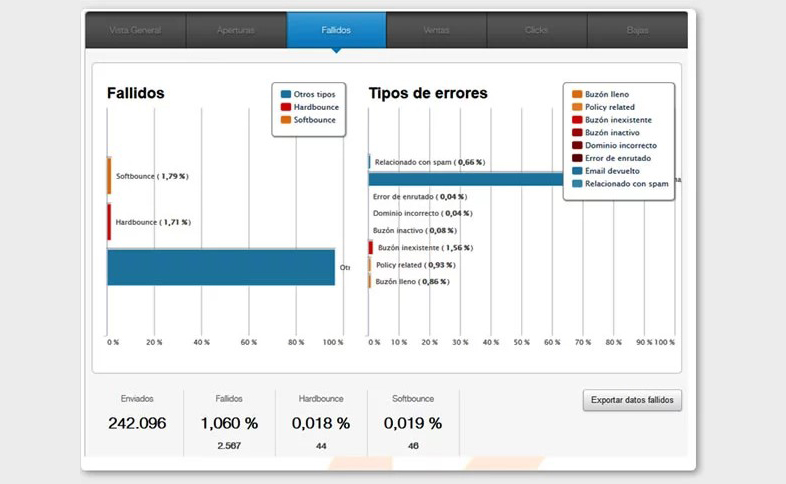786x484 pixels.
Task: Click Relacionado con spam (0,66 %) label
Action: pos(430,162)
